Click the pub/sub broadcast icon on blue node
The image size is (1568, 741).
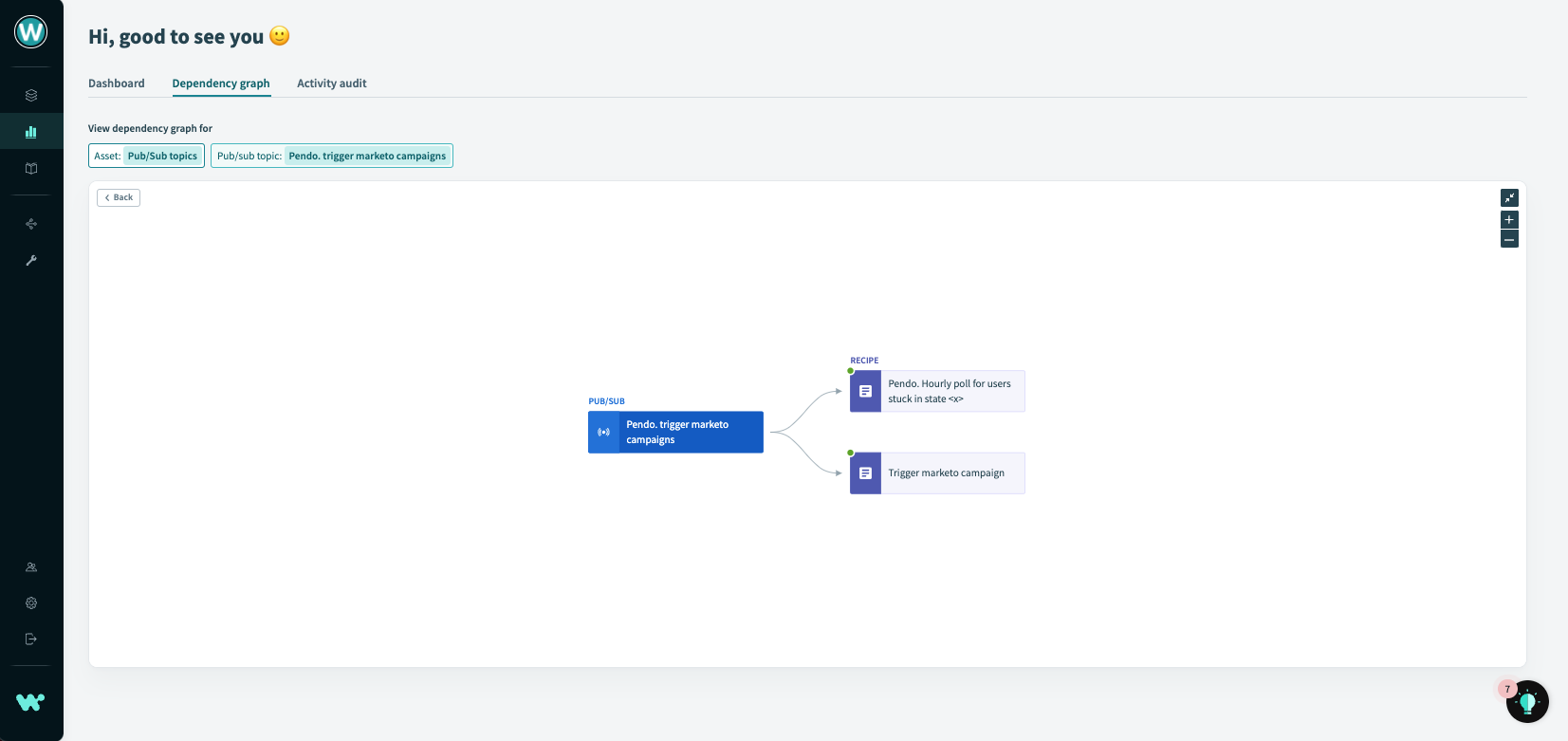click(603, 432)
